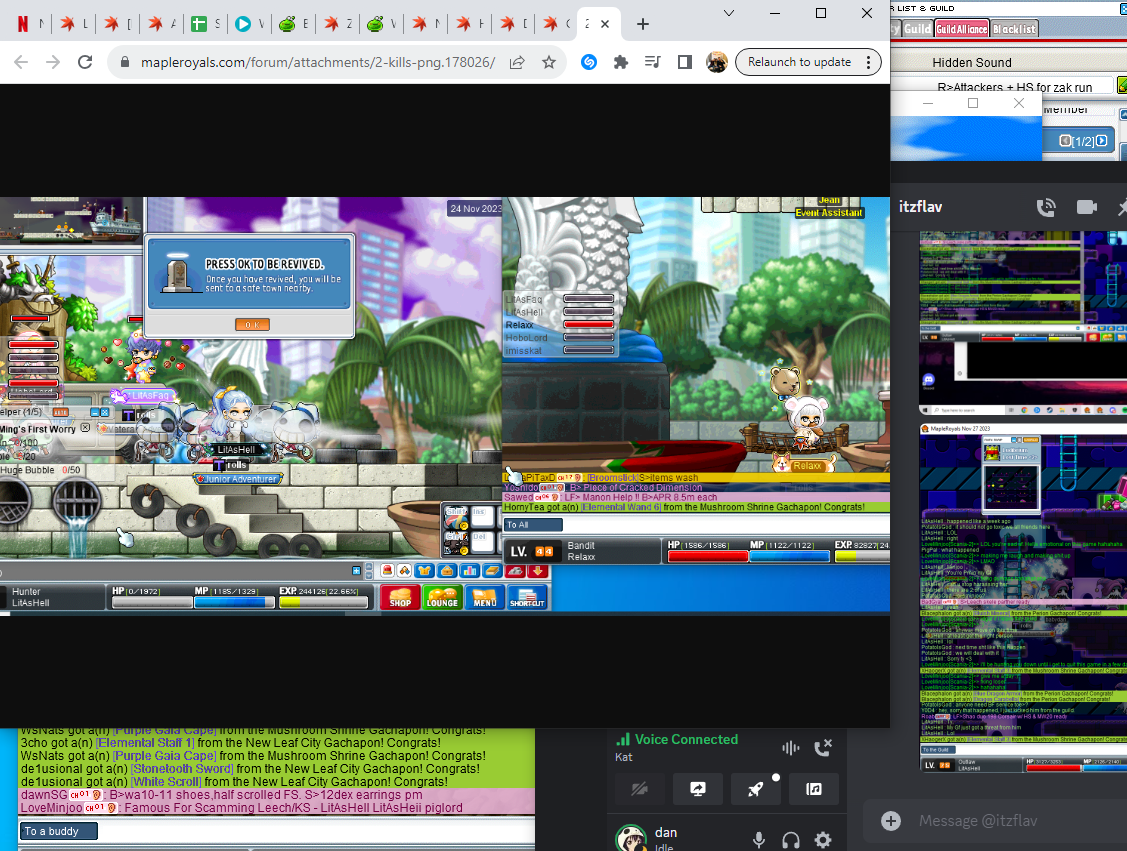The width and height of the screenshot is (1127, 851).
Task: Bookmark this page with the star icon
Action: click(549, 62)
